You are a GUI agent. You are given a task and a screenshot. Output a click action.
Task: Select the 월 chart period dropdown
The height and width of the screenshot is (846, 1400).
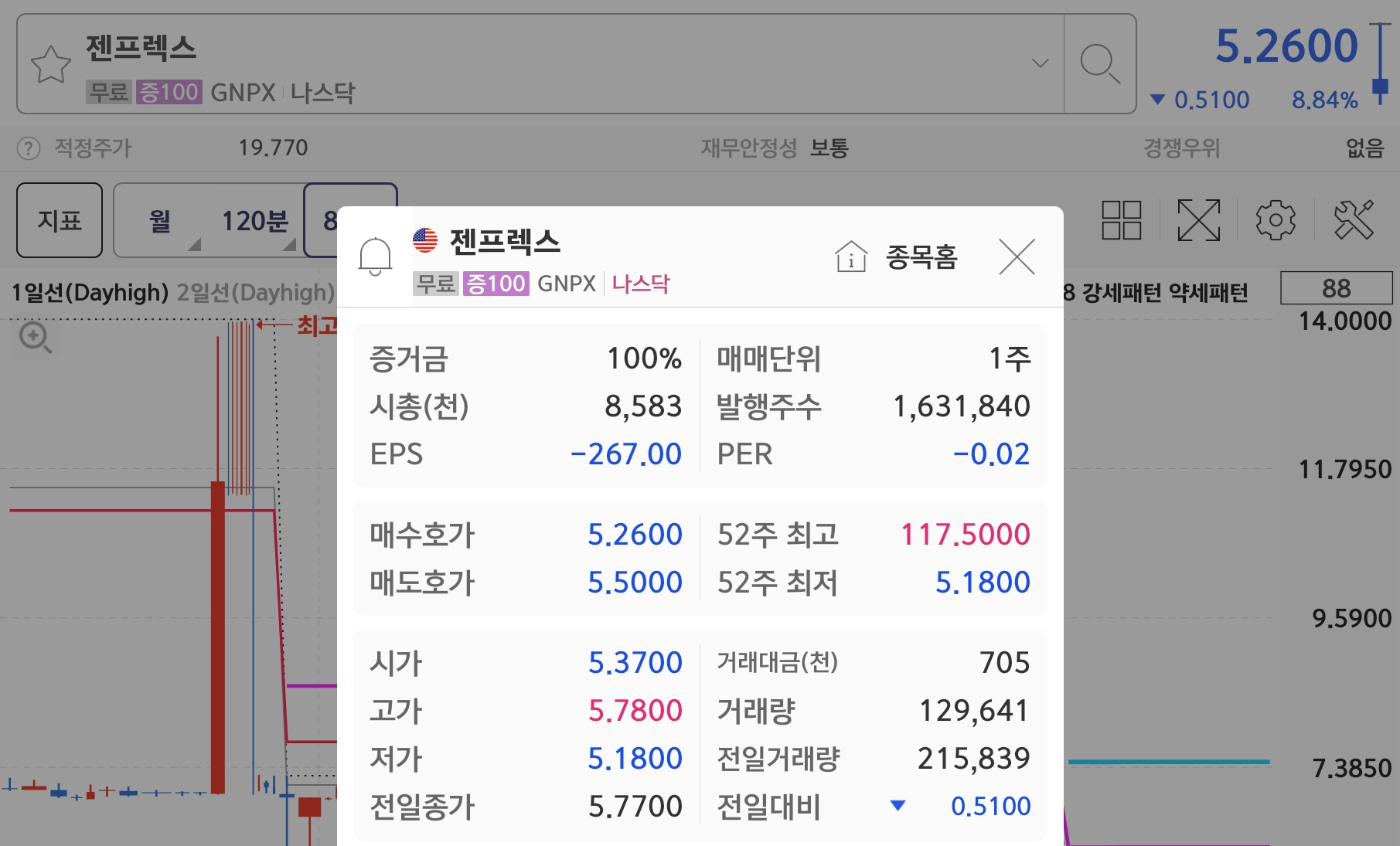(160, 221)
